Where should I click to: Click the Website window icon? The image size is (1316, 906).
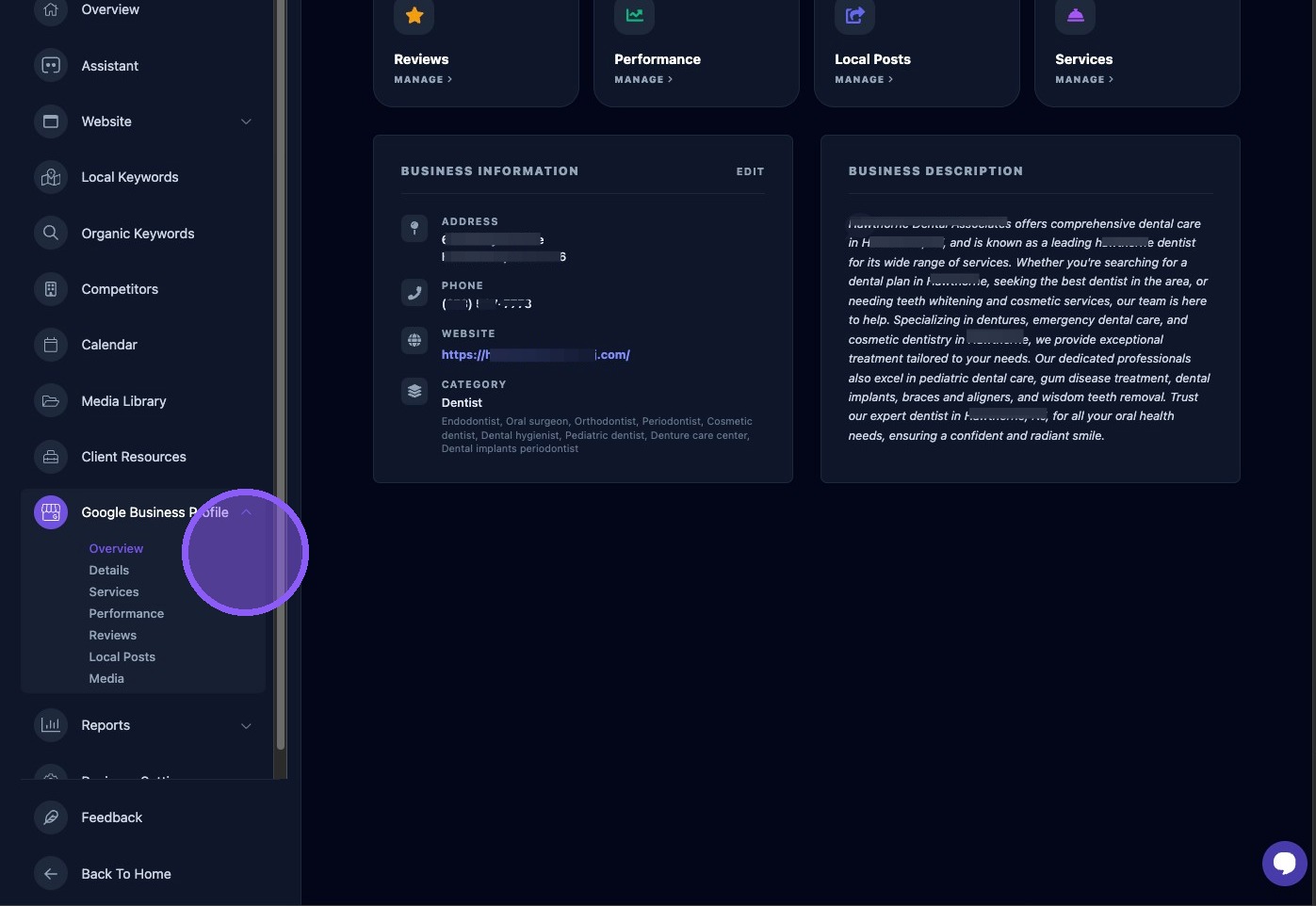[51, 121]
